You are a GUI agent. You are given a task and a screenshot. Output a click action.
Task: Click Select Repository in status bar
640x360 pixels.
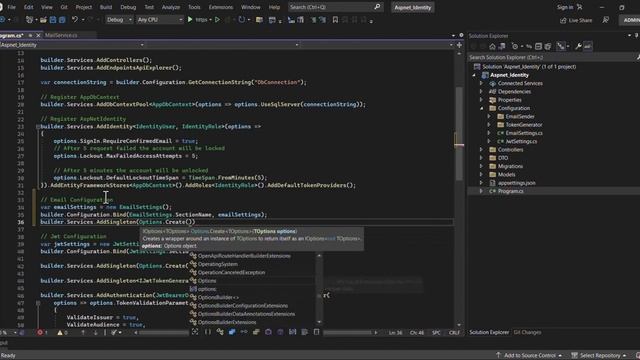pos(599,356)
